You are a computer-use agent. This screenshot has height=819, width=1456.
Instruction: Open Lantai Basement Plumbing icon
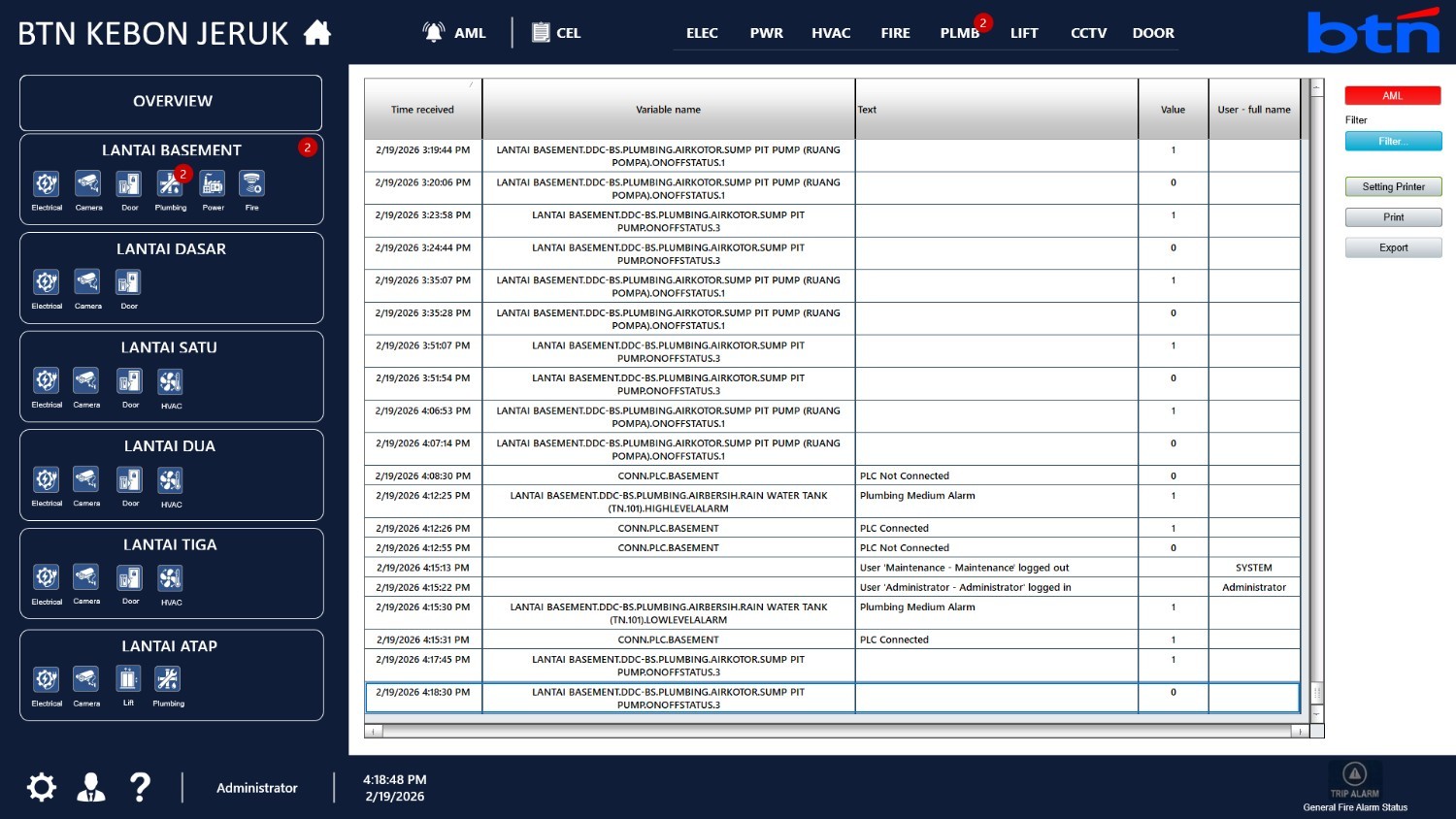coord(170,183)
